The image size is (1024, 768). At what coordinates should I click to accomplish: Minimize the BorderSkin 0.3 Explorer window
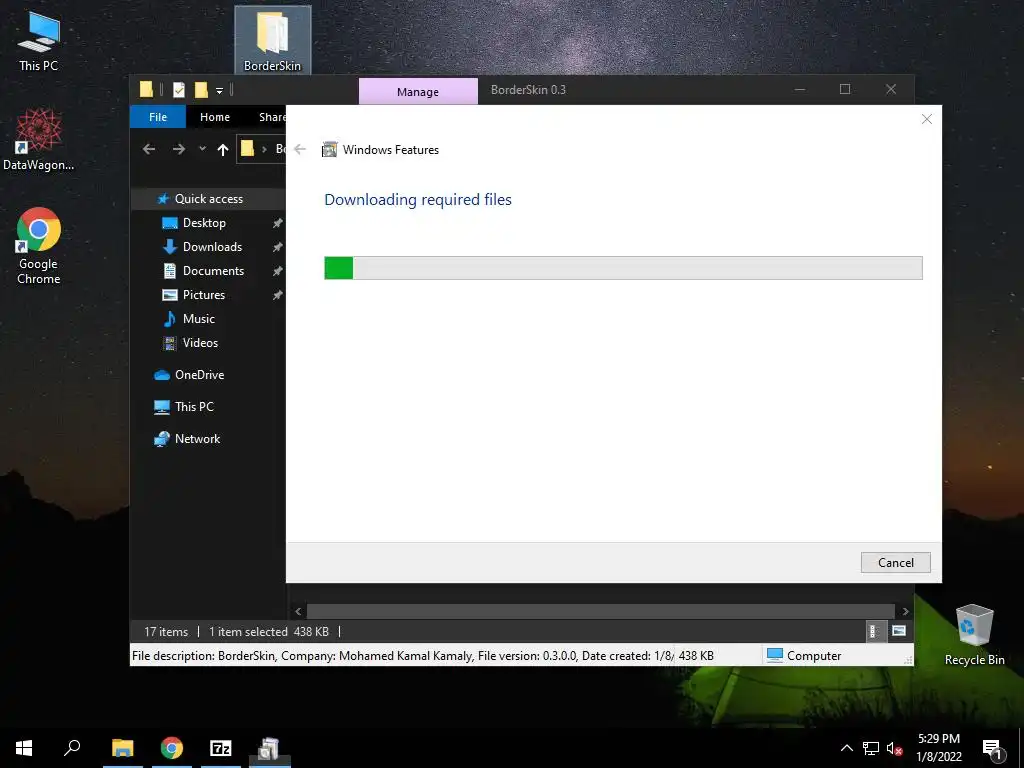pos(800,89)
